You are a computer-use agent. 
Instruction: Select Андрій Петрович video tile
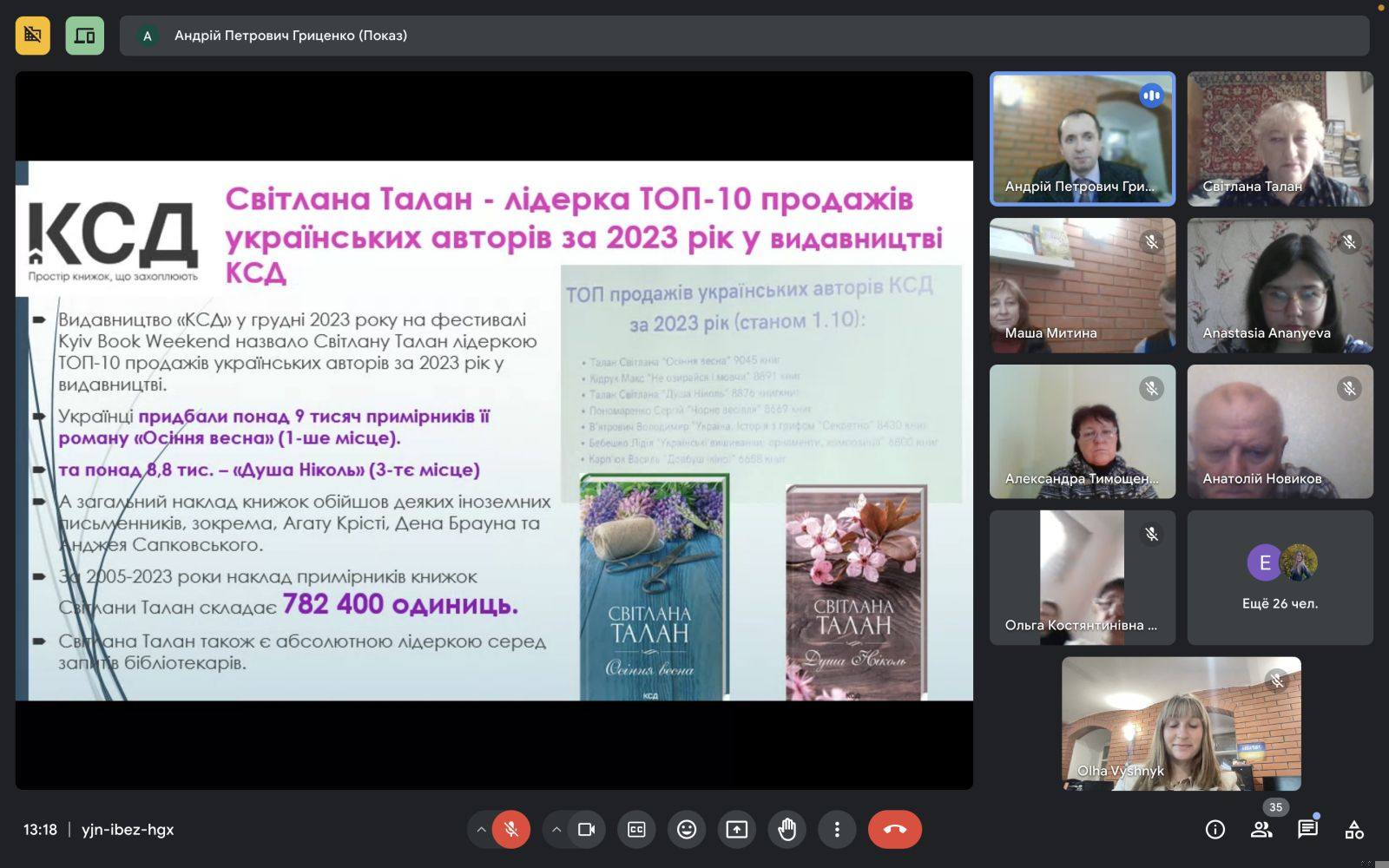coord(1083,139)
